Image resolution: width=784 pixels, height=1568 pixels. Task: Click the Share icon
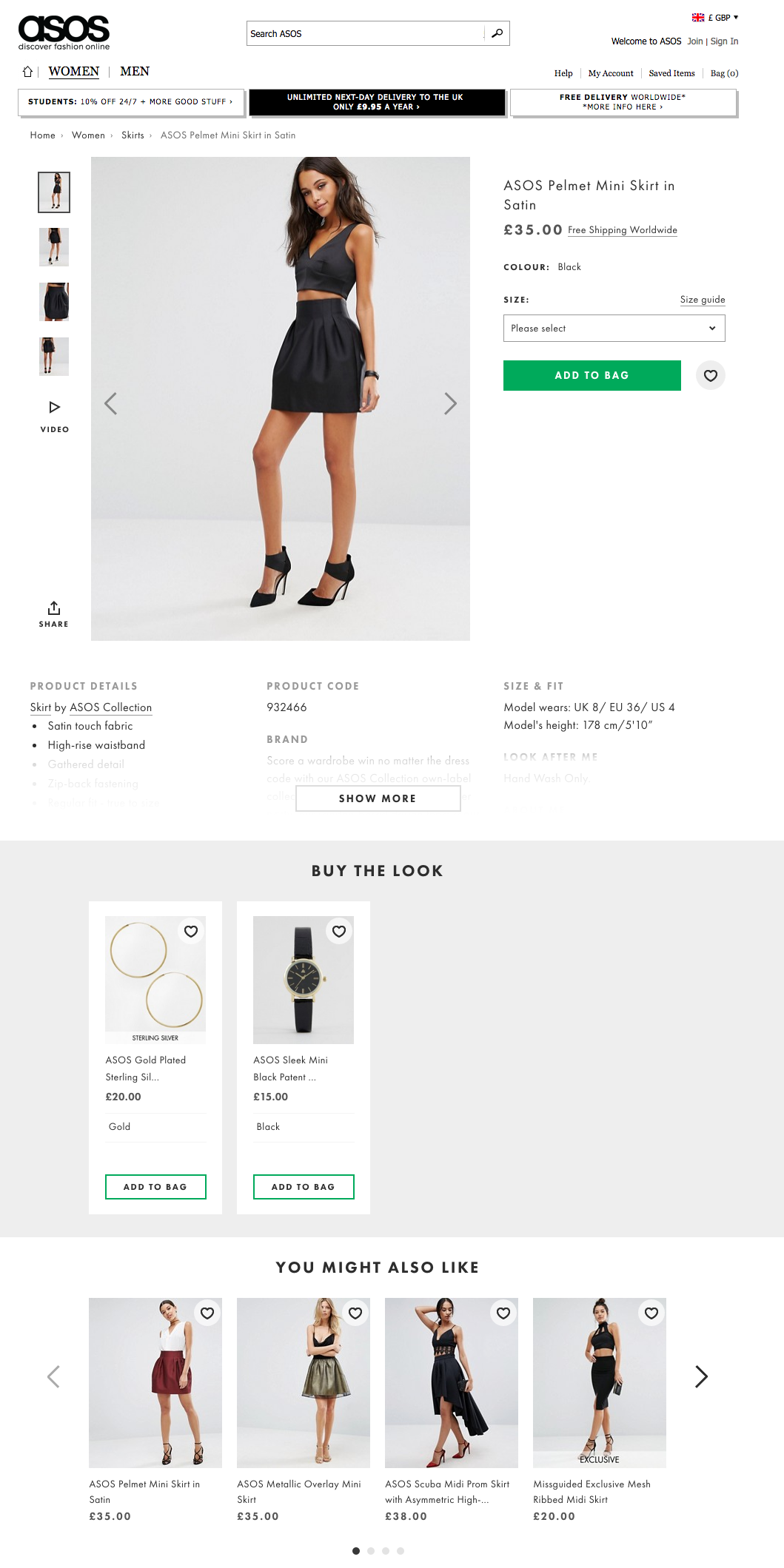(54, 614)
